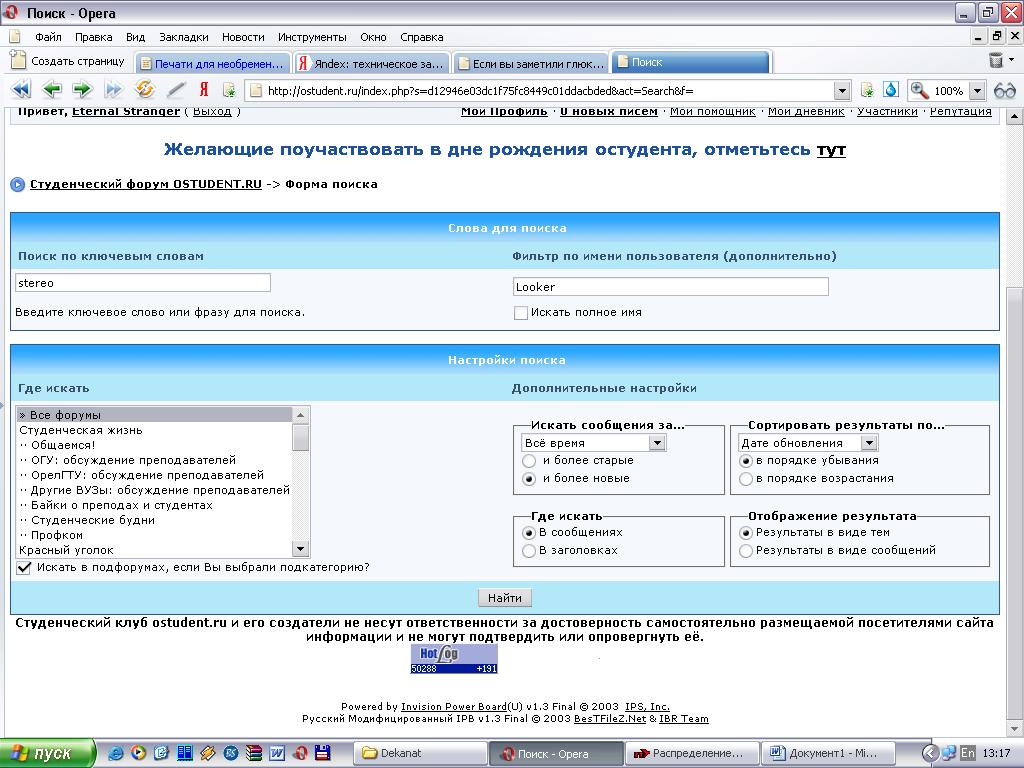Open Word from the quick launch bar
Viewport: 1024px width, 768px height.
point(277,753)
